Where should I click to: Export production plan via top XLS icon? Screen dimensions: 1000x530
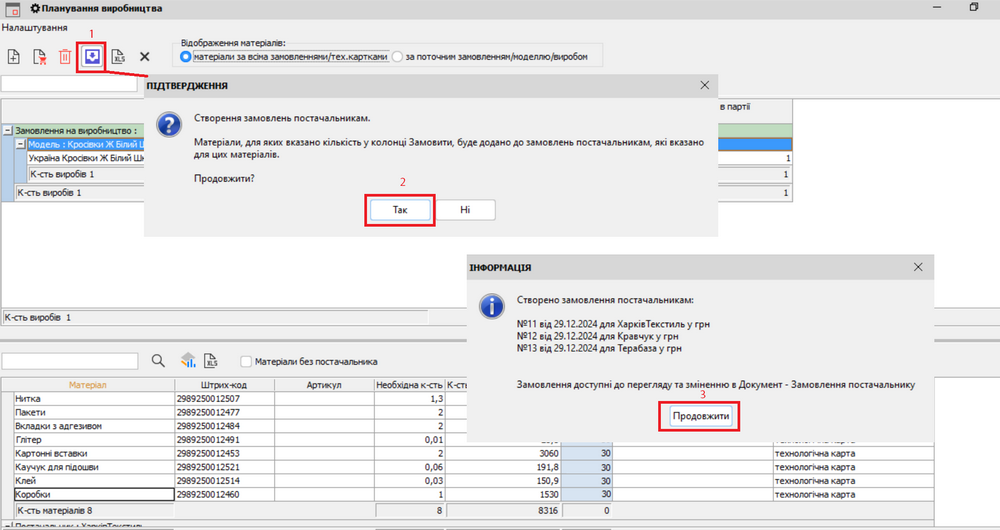click(x=118, y=57)
